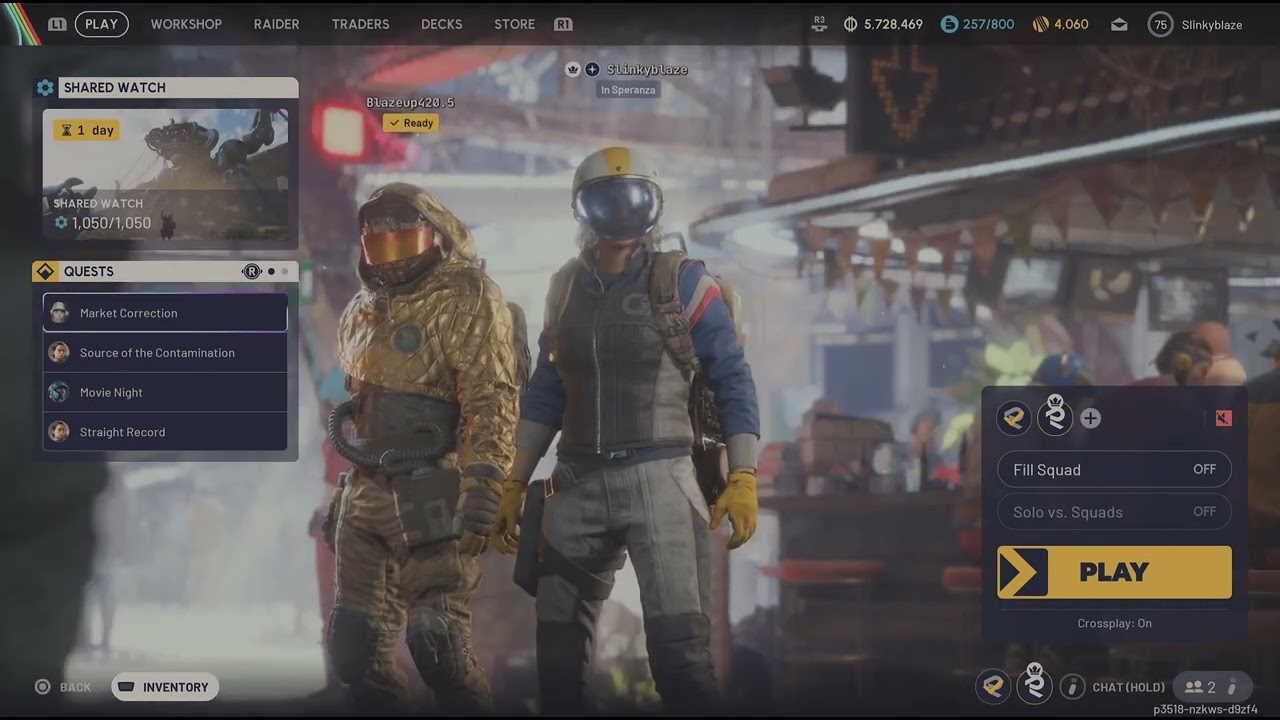1280x720 pixels.
Task: Click the R1 next-tab indicator
Action: pos(563,24)
